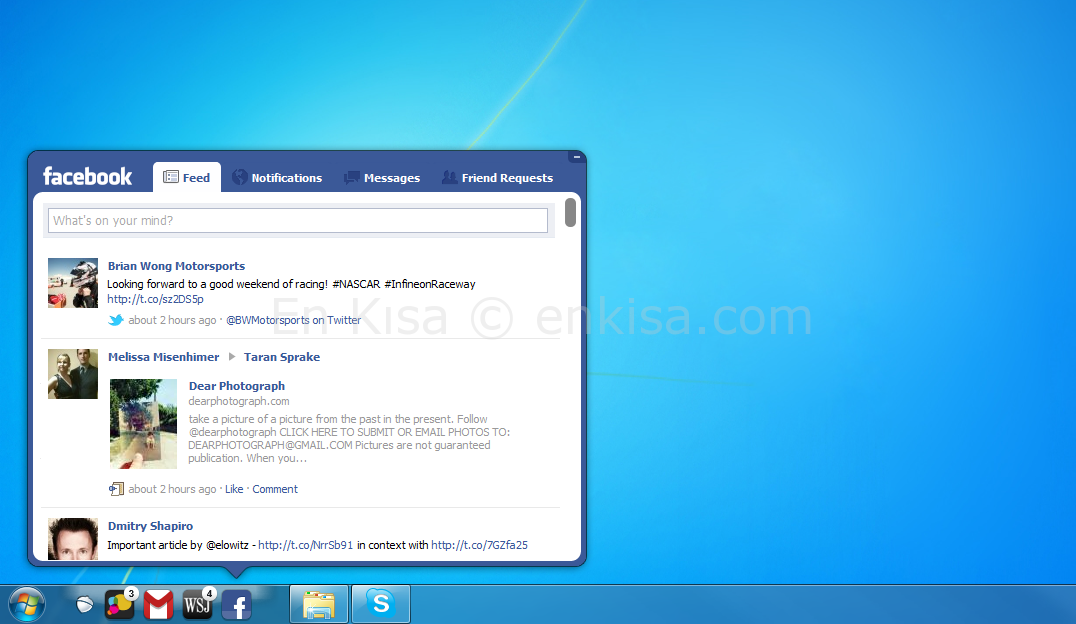Click the Messages speech bubble icon

coord(351,178)
